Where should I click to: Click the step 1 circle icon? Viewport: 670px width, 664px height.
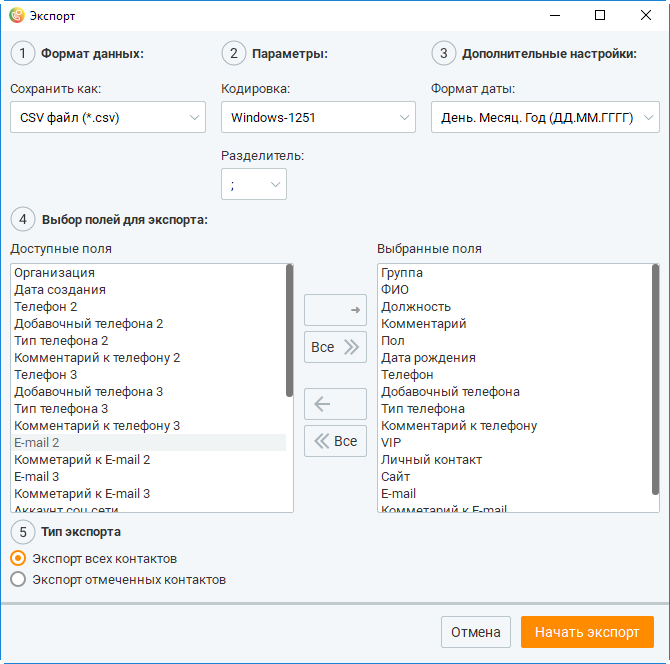click(x=23, y=53)
